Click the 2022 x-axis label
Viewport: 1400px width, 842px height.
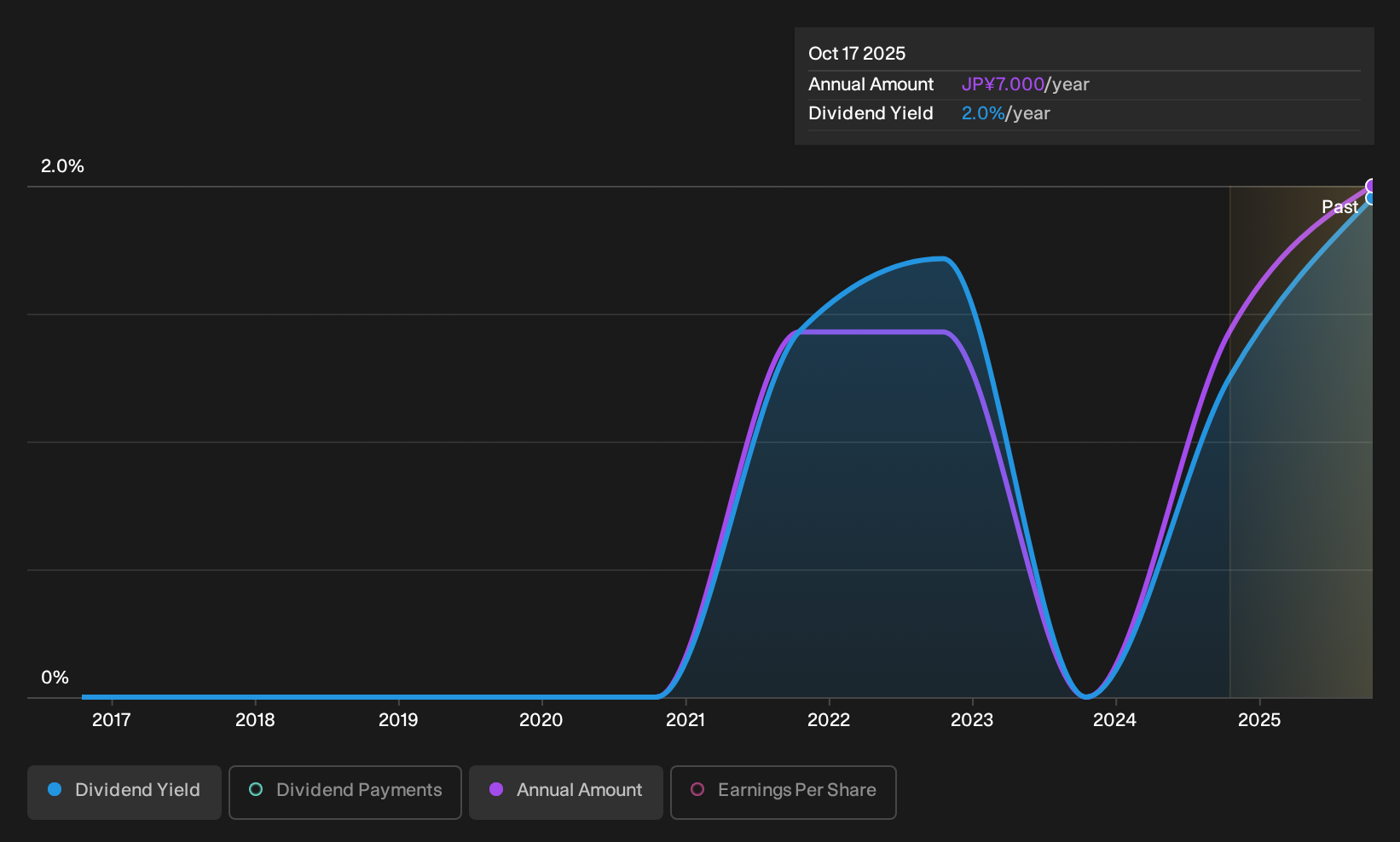point(829,720)
